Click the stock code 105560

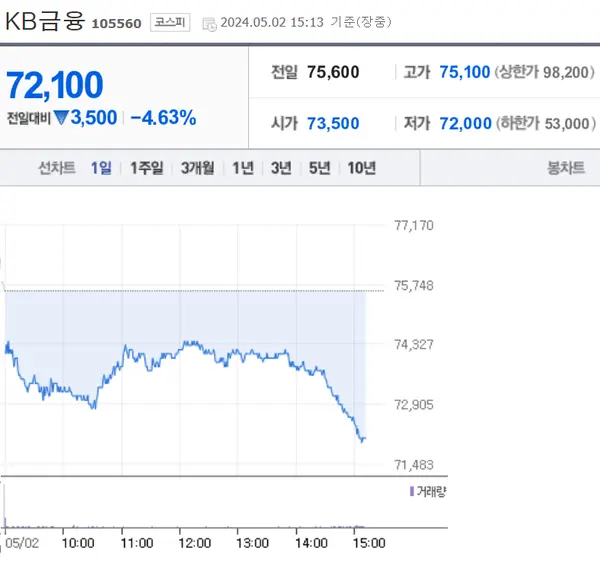click(116, 23)
